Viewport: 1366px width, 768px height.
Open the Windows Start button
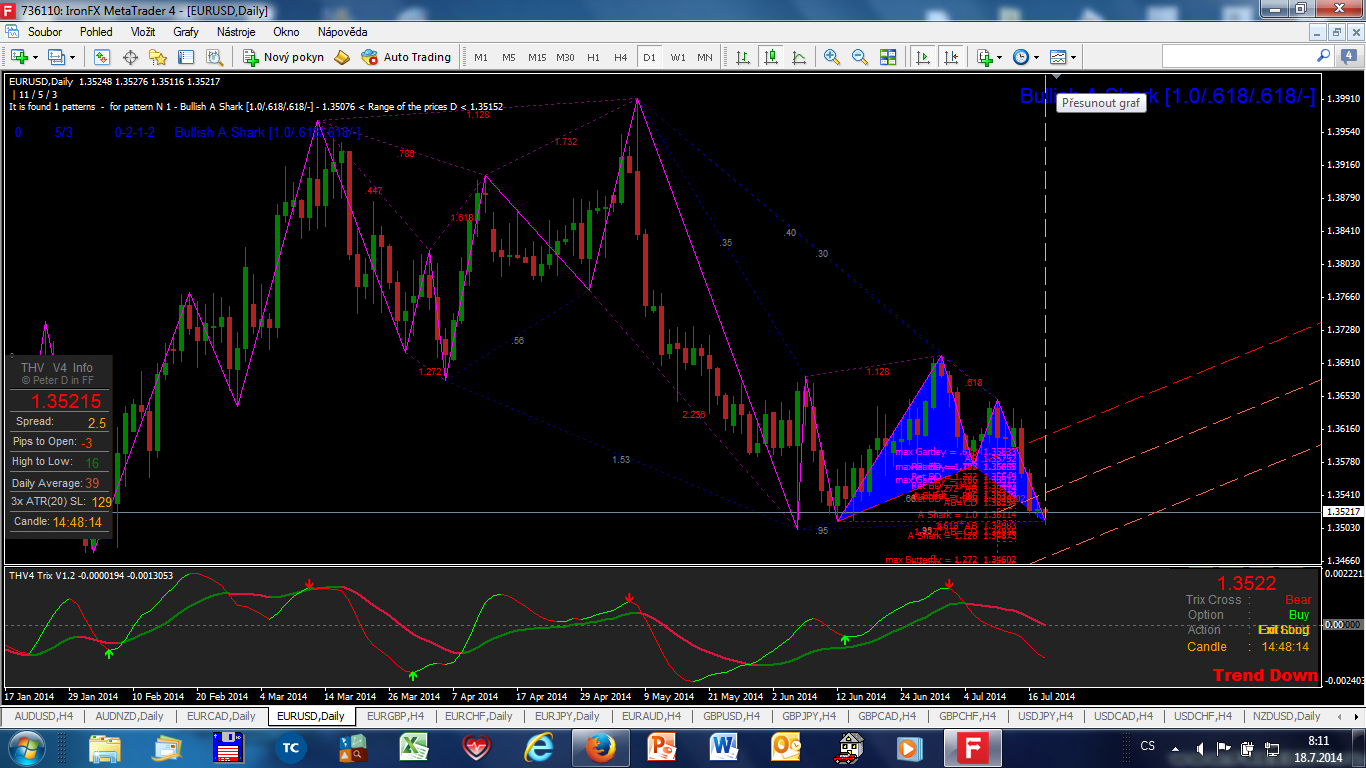[26, 748]
